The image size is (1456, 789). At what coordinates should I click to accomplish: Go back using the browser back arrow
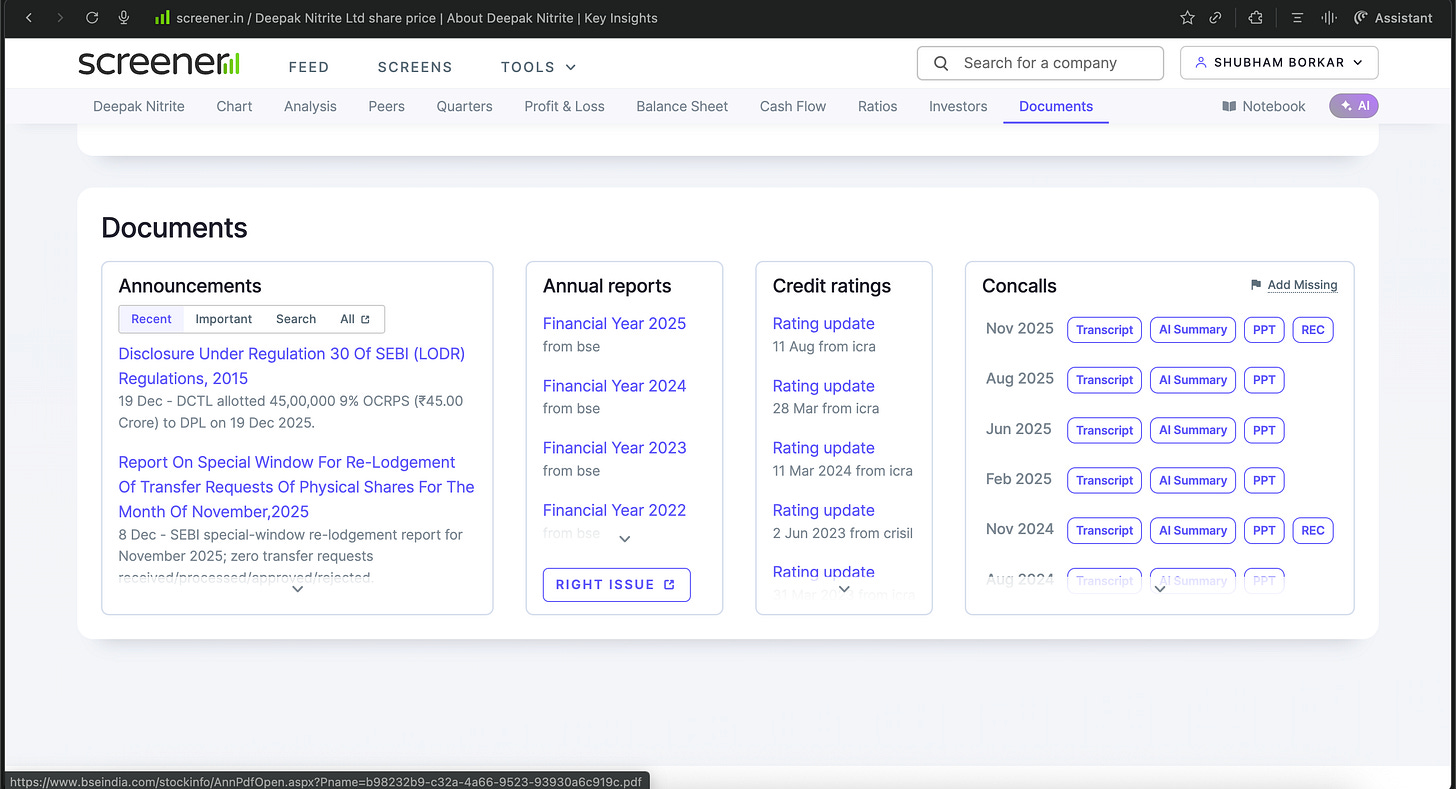point(28,18)
